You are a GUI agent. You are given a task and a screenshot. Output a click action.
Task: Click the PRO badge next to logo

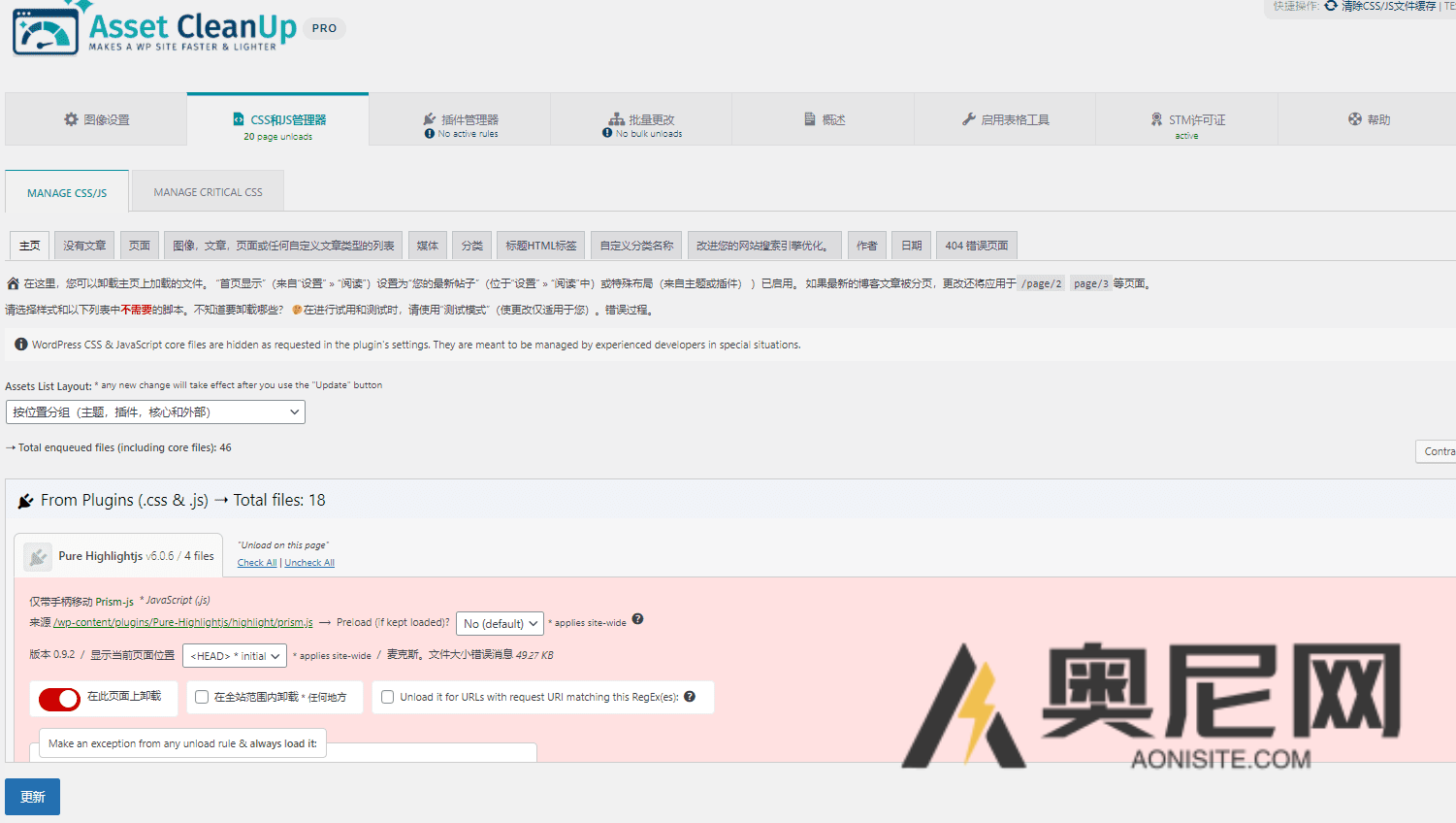click(x=325, y=28)
